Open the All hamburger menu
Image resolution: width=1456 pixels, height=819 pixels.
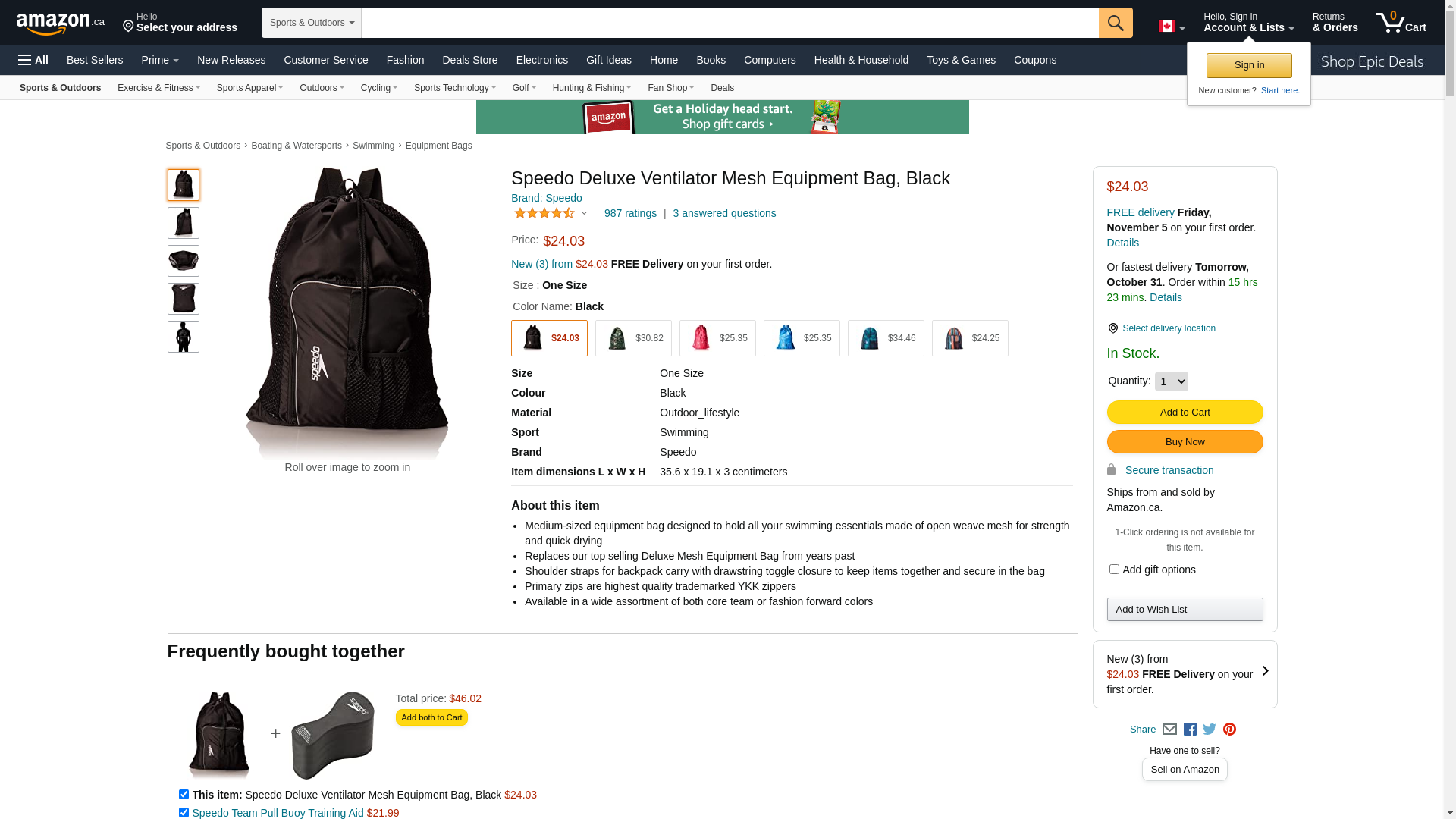(33, 60)
